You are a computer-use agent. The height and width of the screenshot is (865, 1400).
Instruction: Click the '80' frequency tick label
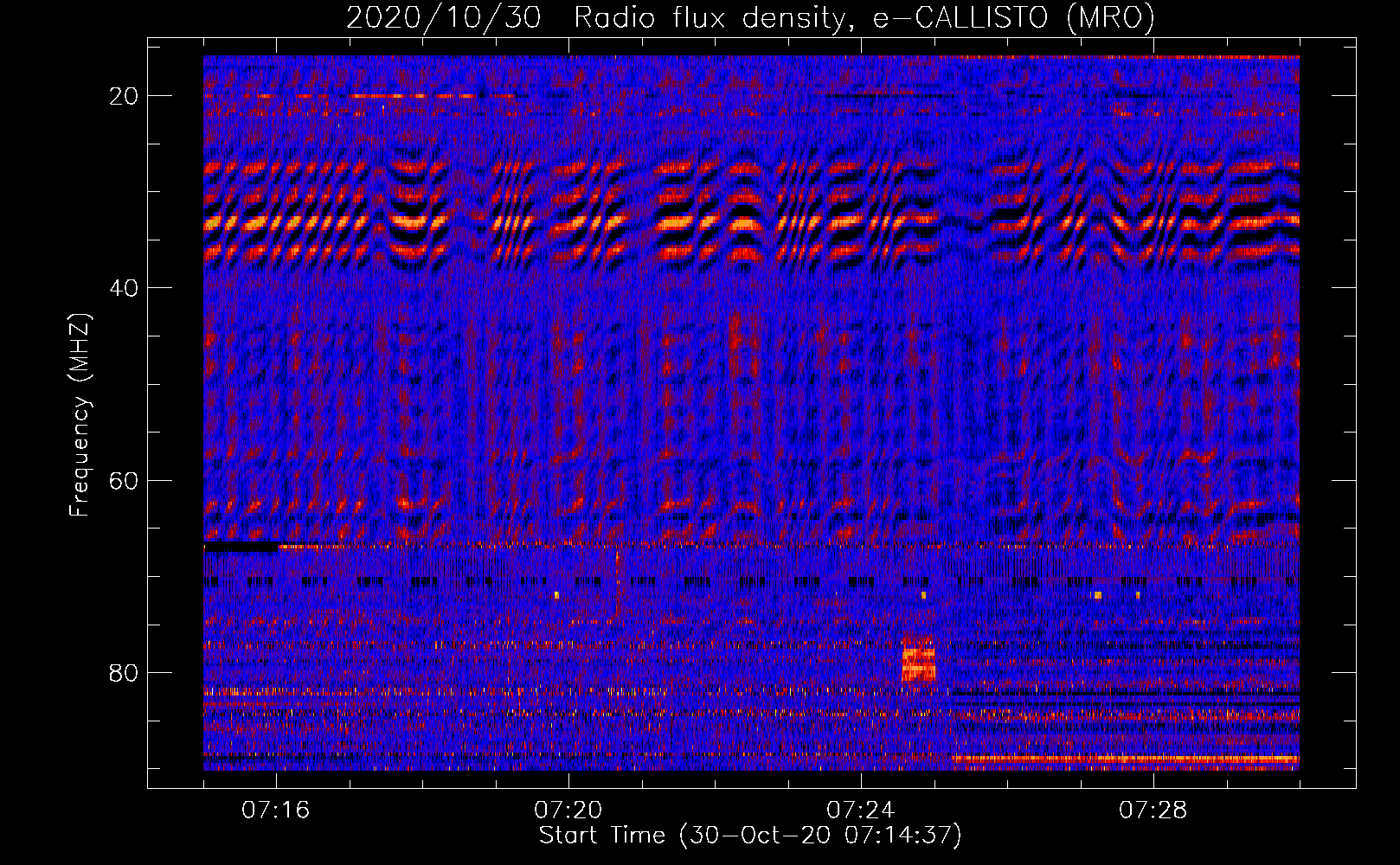(124, 673)
